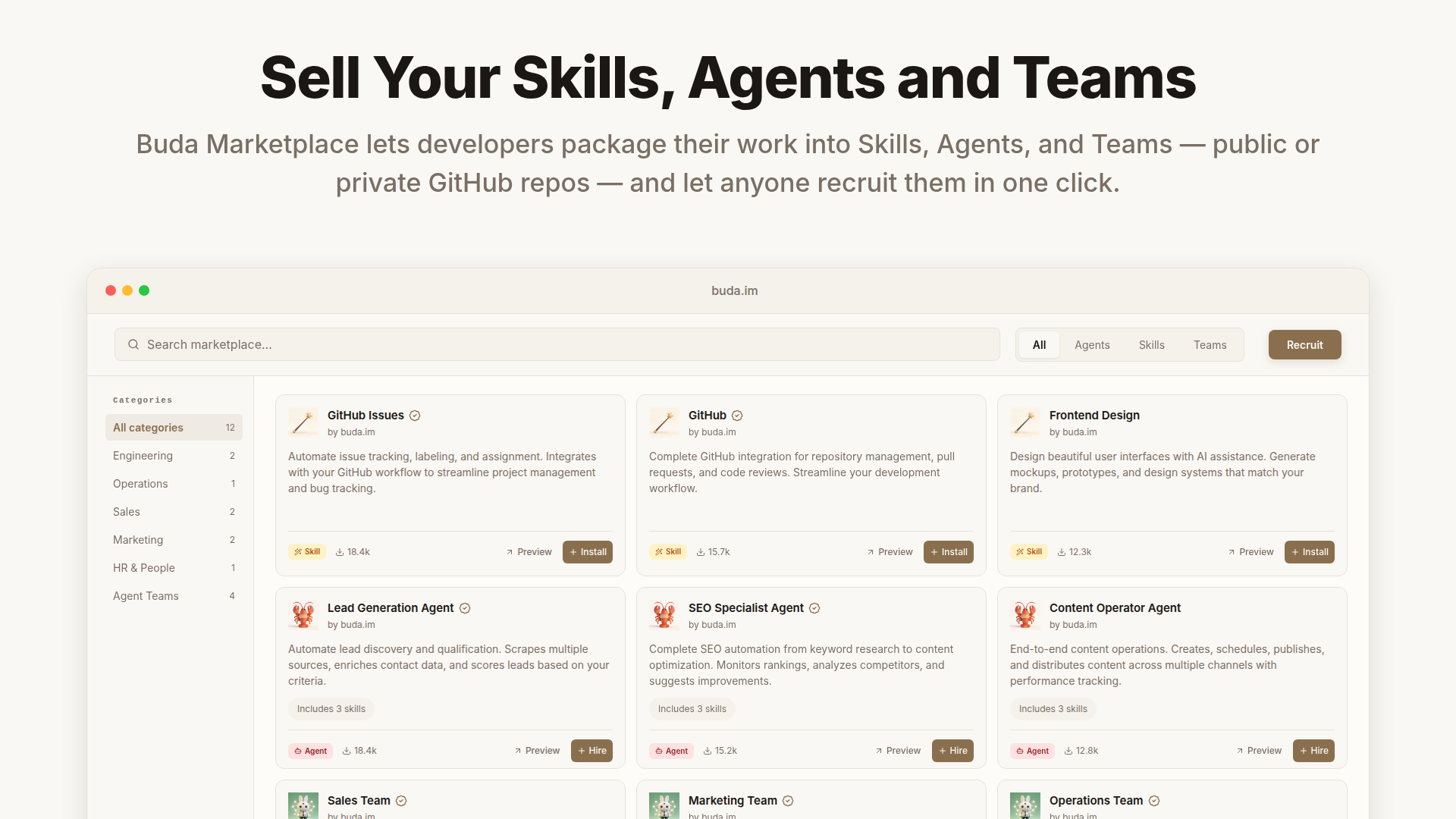Click the wand icon on GitHub Issues card
Viewport: 1456px width, 819px height.
[303, 422]
